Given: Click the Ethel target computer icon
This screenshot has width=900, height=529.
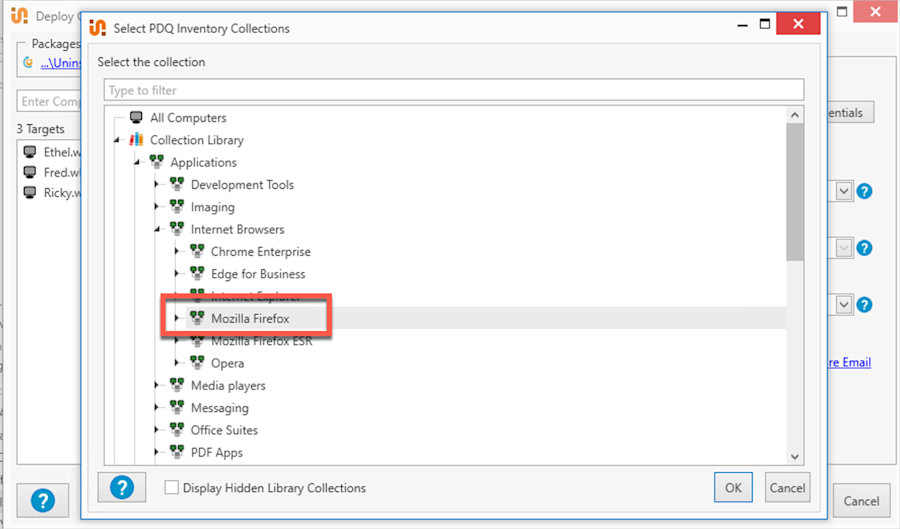Looking at the screenshot, I should click(x=30, y=152).
